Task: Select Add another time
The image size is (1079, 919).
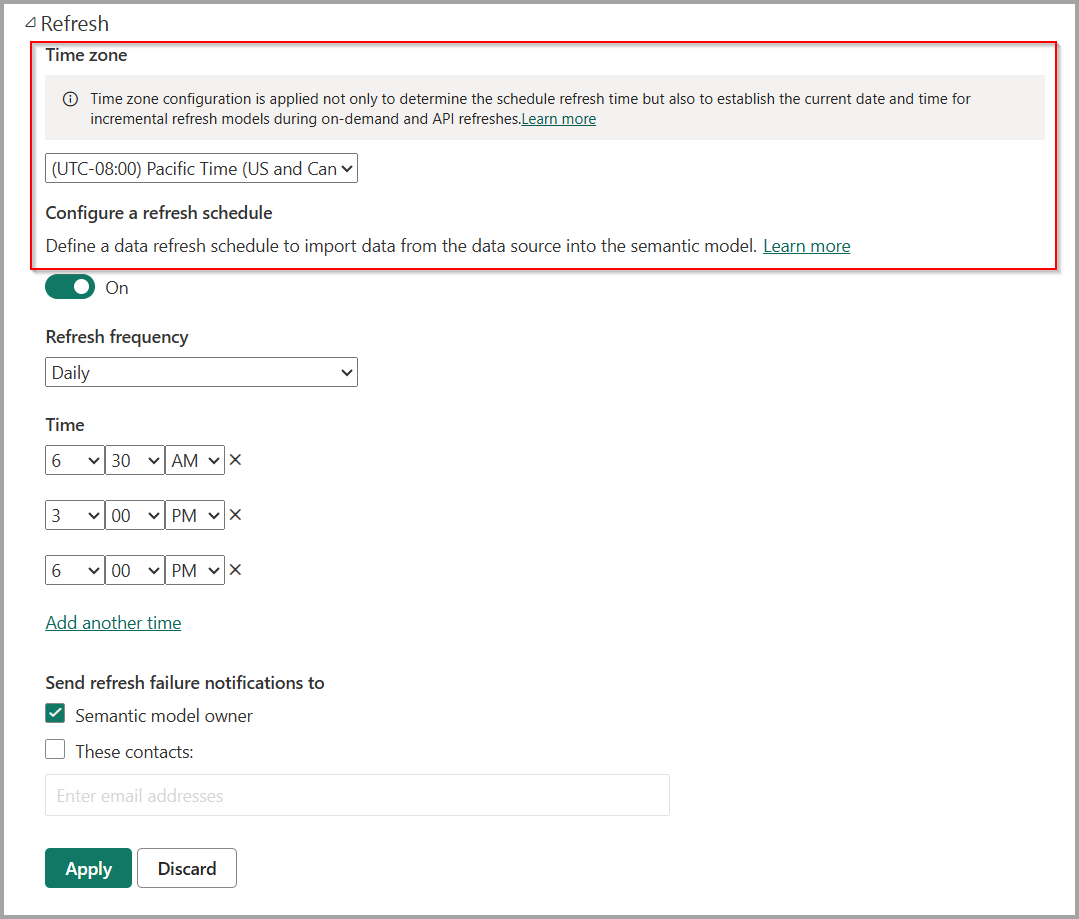Action: pos(112,622)
